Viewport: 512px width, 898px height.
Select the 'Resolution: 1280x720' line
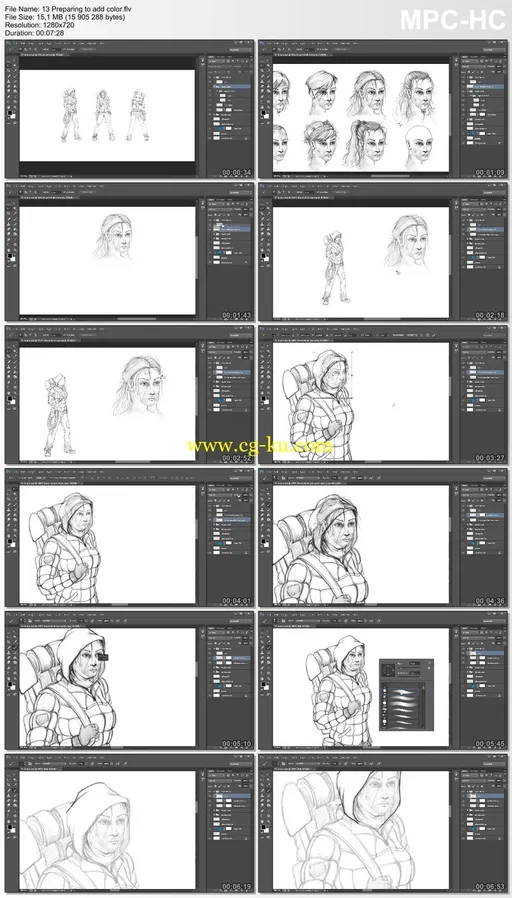[x=40, y=25]
